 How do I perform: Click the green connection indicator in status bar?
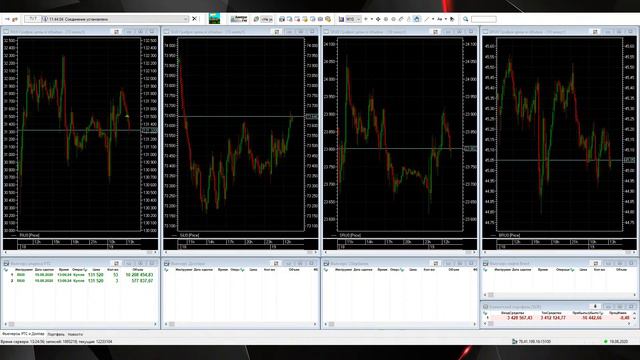coord(606,341)
